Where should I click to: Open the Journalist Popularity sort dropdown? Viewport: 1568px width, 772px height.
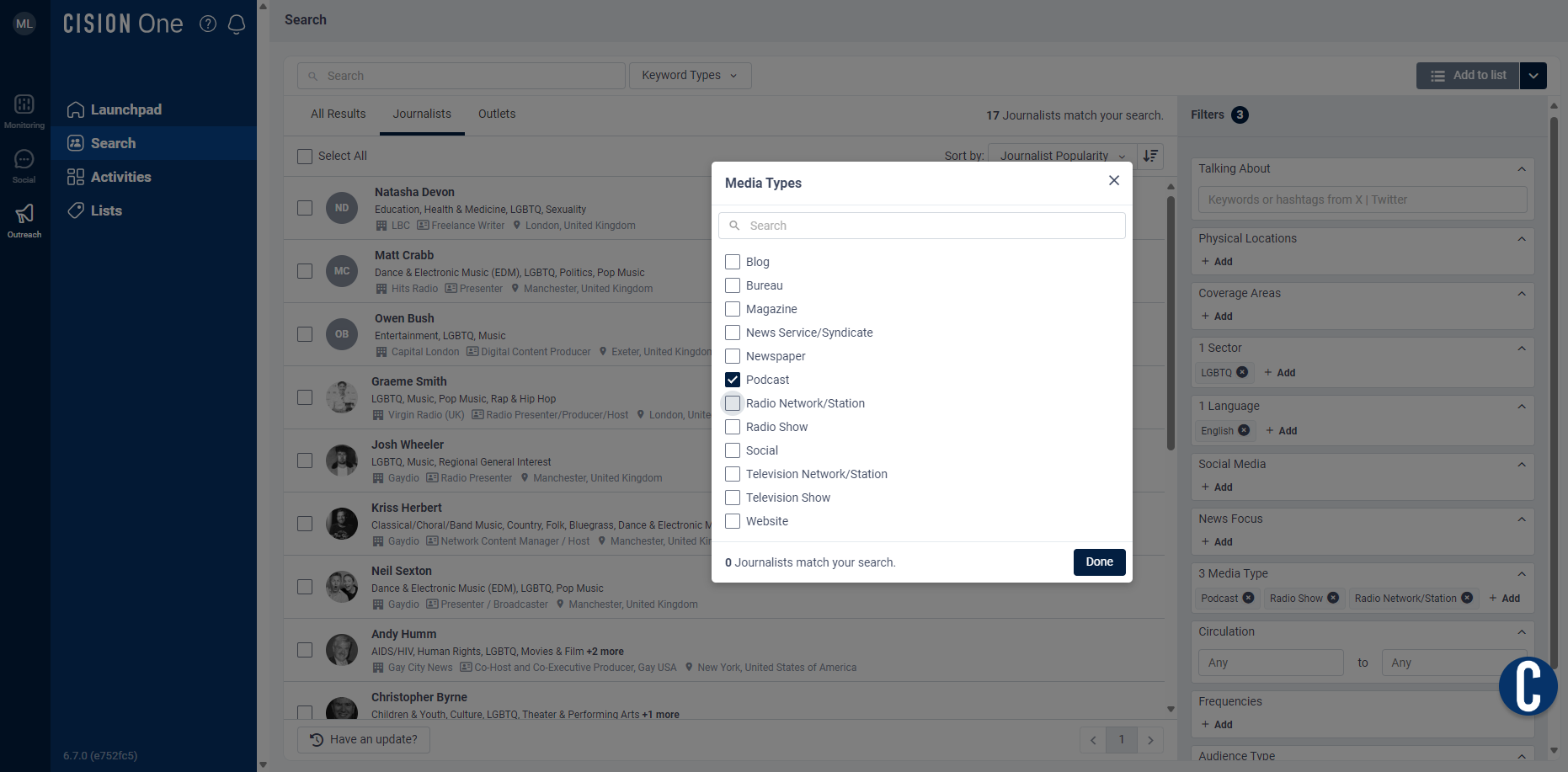coord(1061,156)
